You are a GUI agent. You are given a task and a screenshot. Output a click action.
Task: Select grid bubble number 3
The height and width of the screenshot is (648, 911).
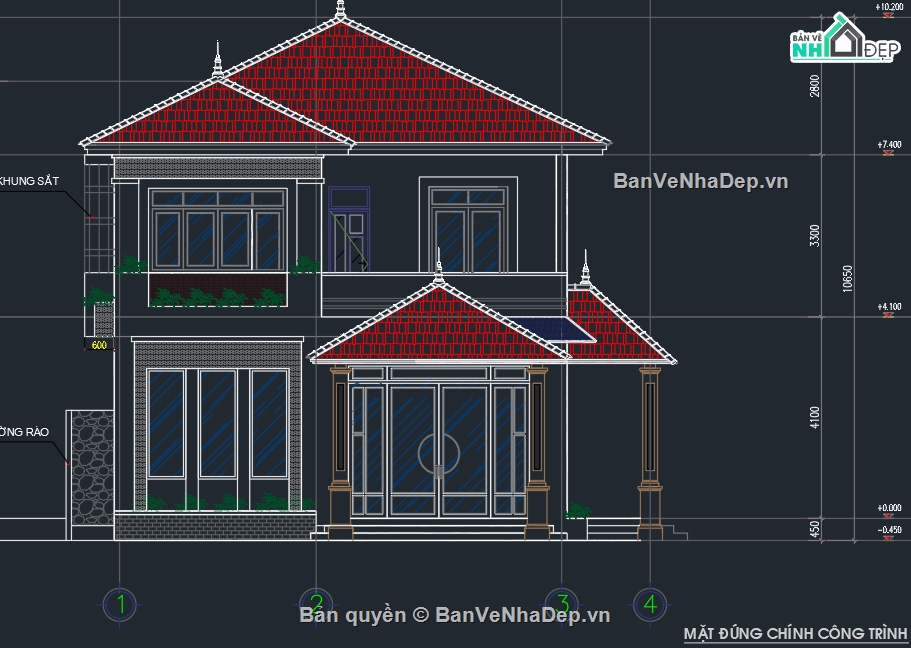pos(563,603)
